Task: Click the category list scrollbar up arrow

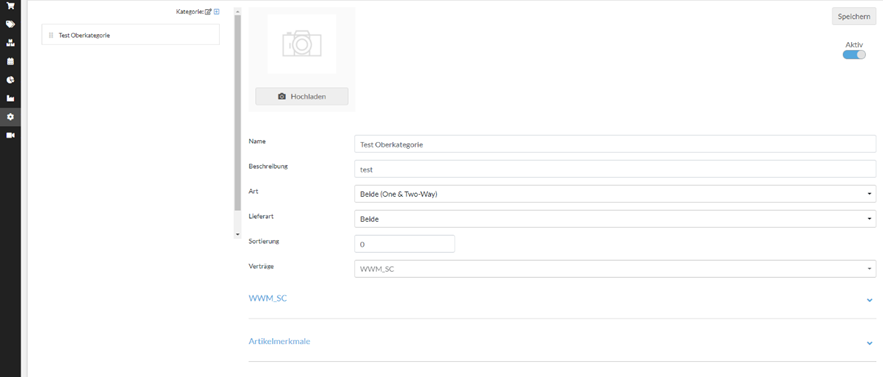Action: click(x=237, y=11)
